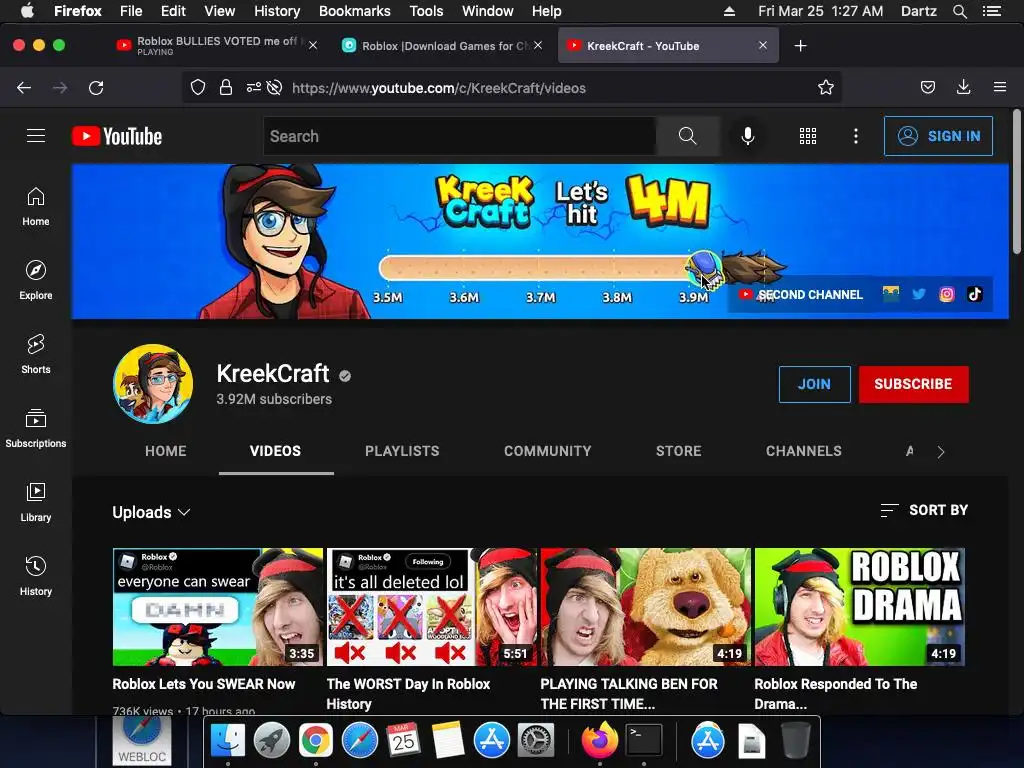Click 'PLAYING TALKING BEN FOR THE FIRST TIME' title

click(x=628, y=694)
